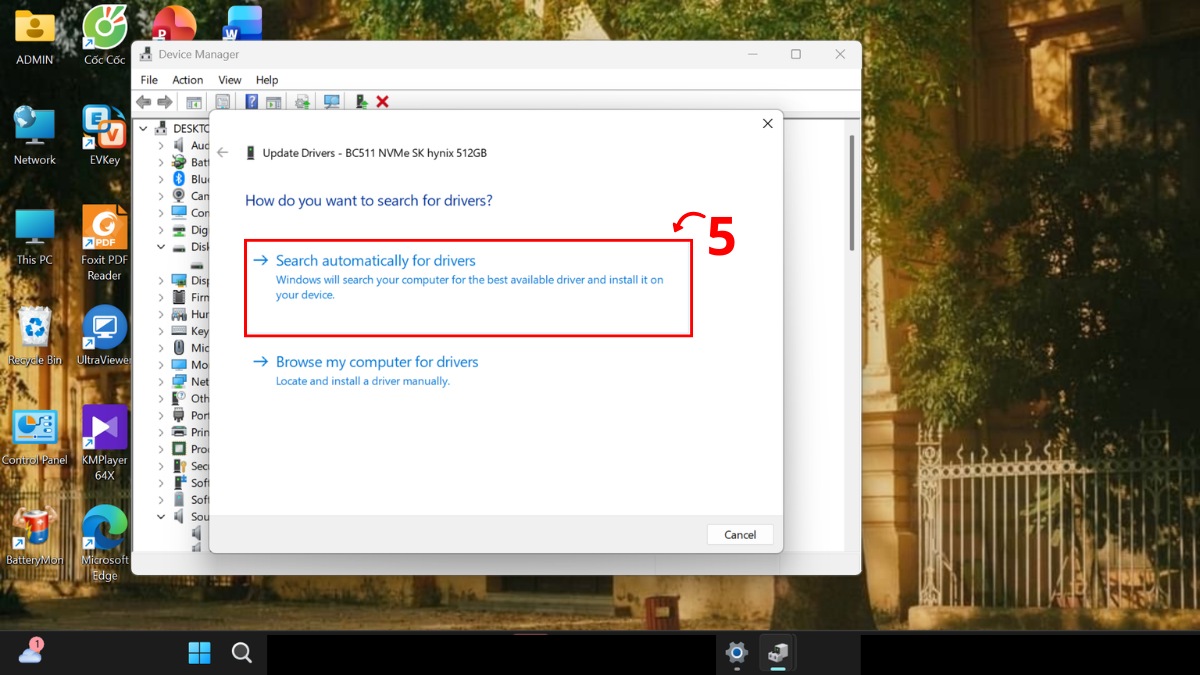Click the Cancel button in Update Drivers
This screenshot has width=1200, height=675.
tap(740, 534)
